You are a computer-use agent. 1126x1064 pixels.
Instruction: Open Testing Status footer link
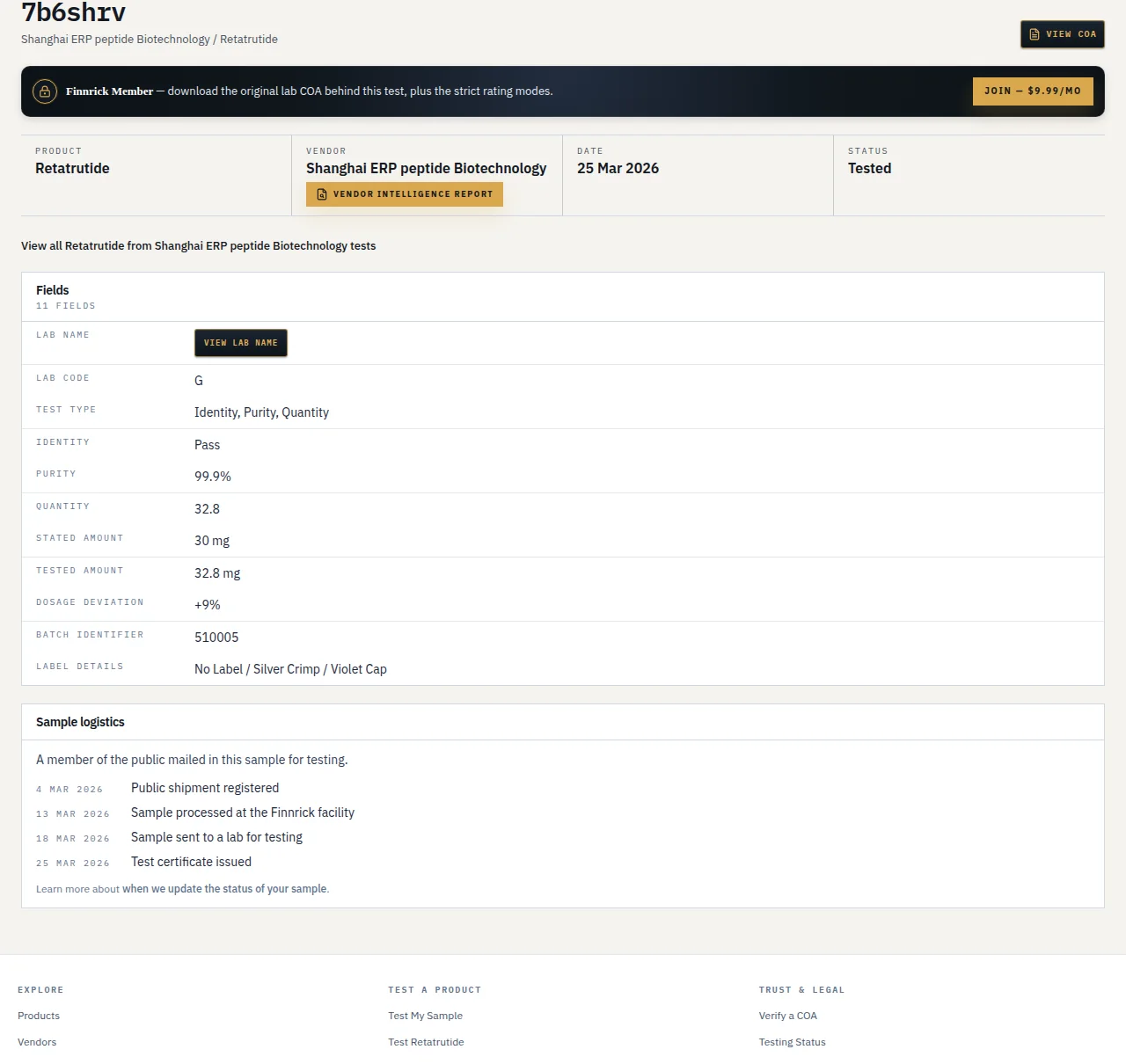[x=793, y=1042]
